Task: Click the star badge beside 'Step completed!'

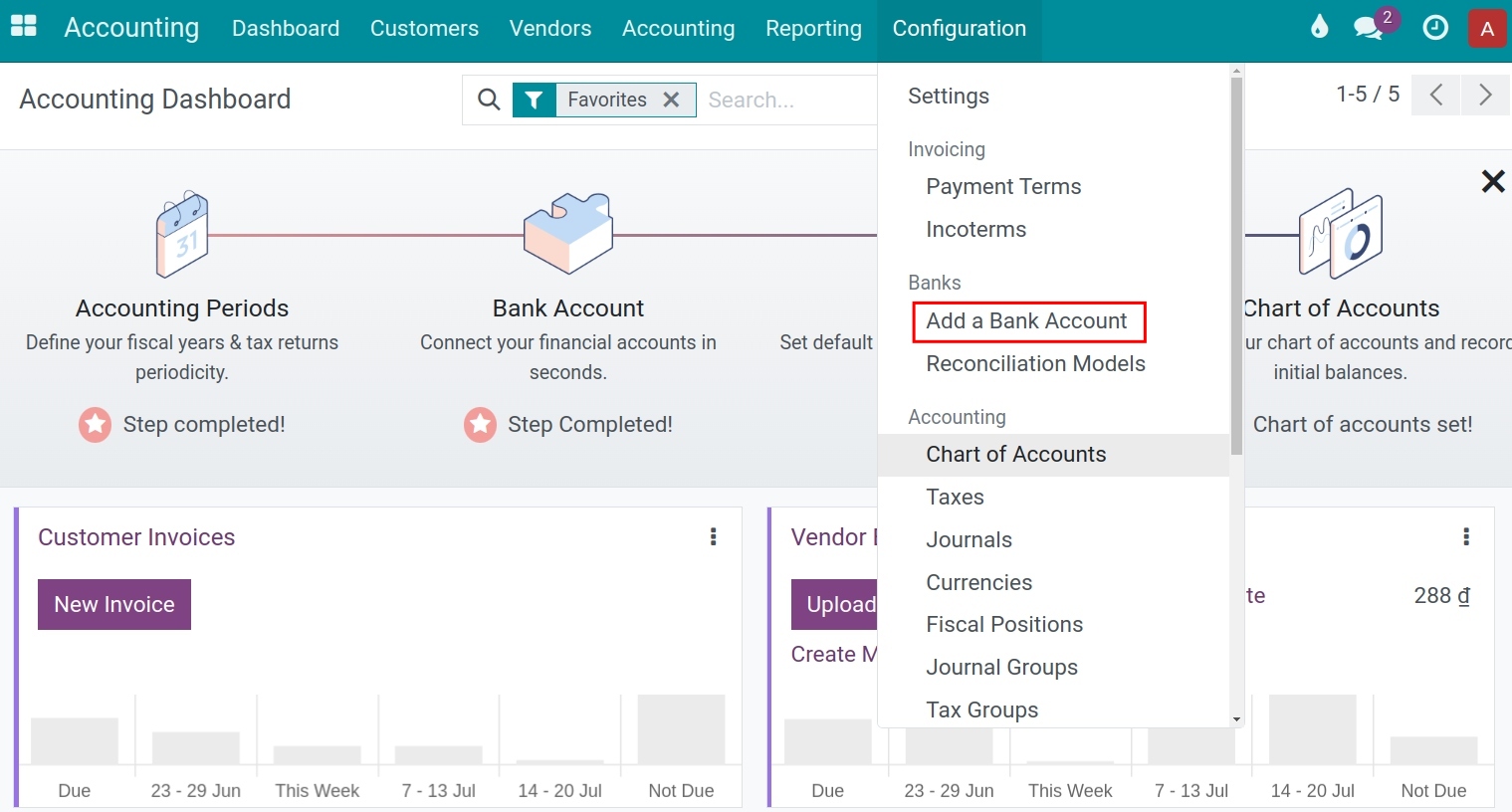Action: (x=95, y=425)
